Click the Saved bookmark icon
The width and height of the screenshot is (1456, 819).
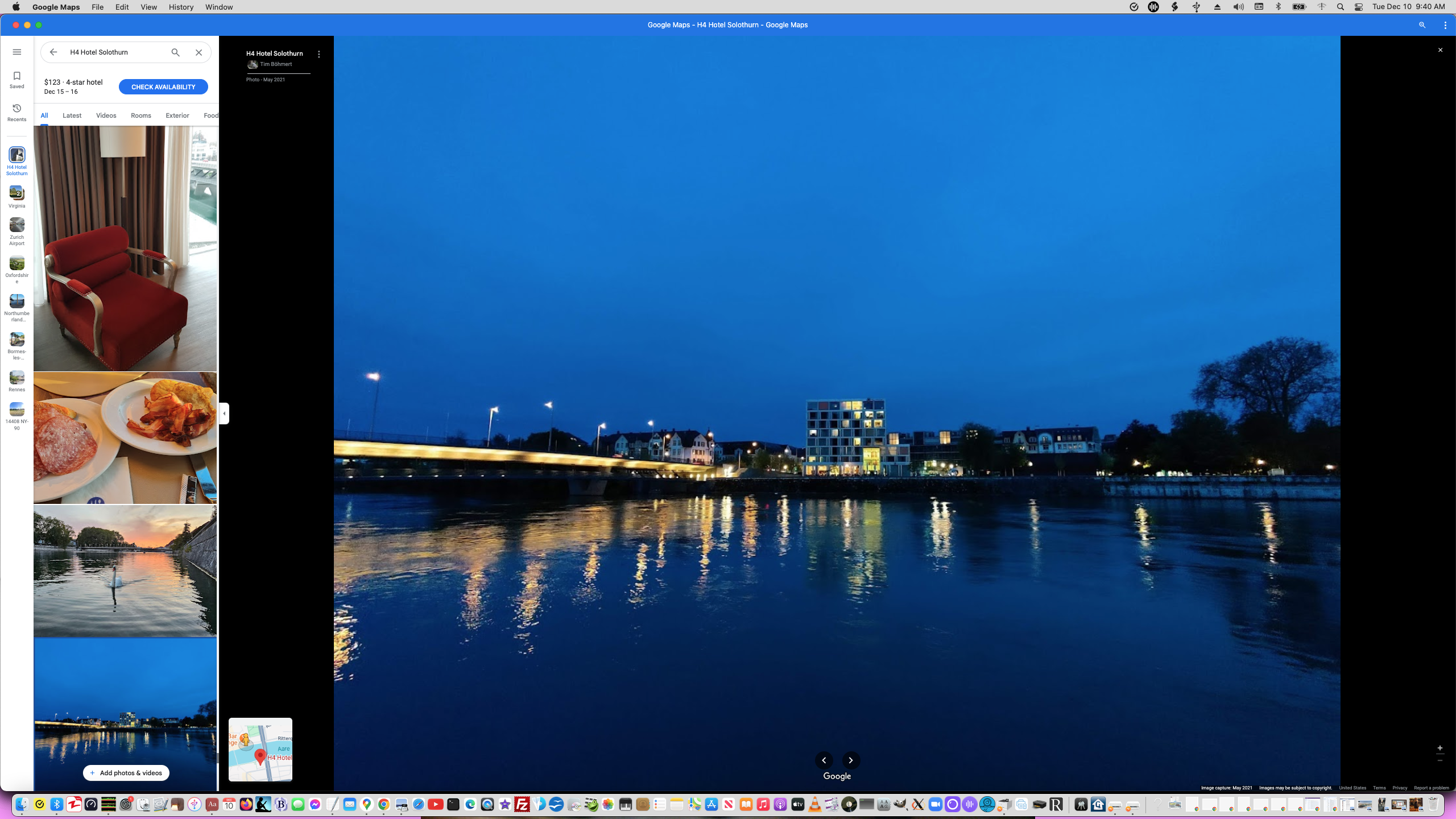click(x=17, y=79)
